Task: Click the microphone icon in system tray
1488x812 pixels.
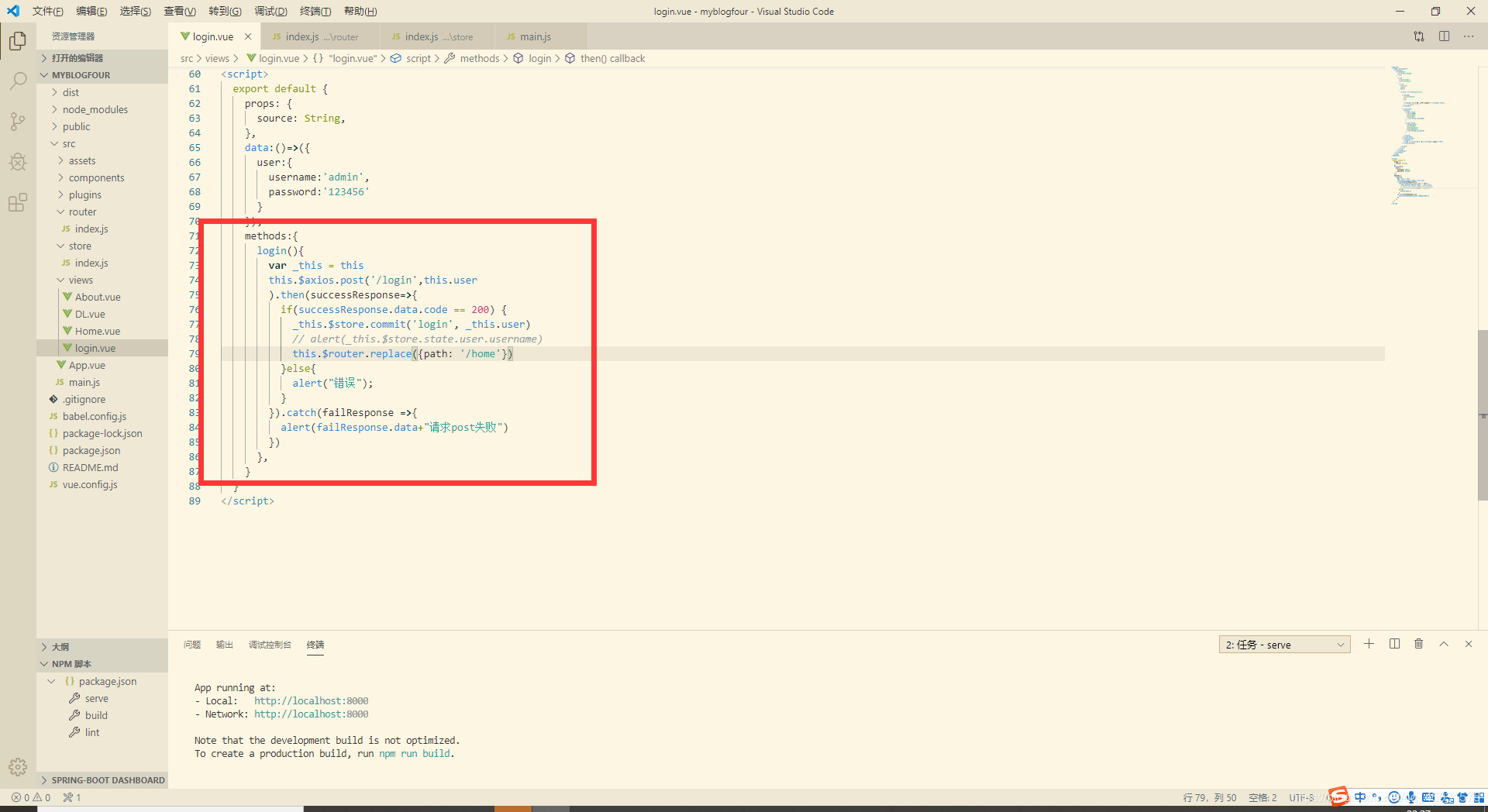Action: [1411, 797]
